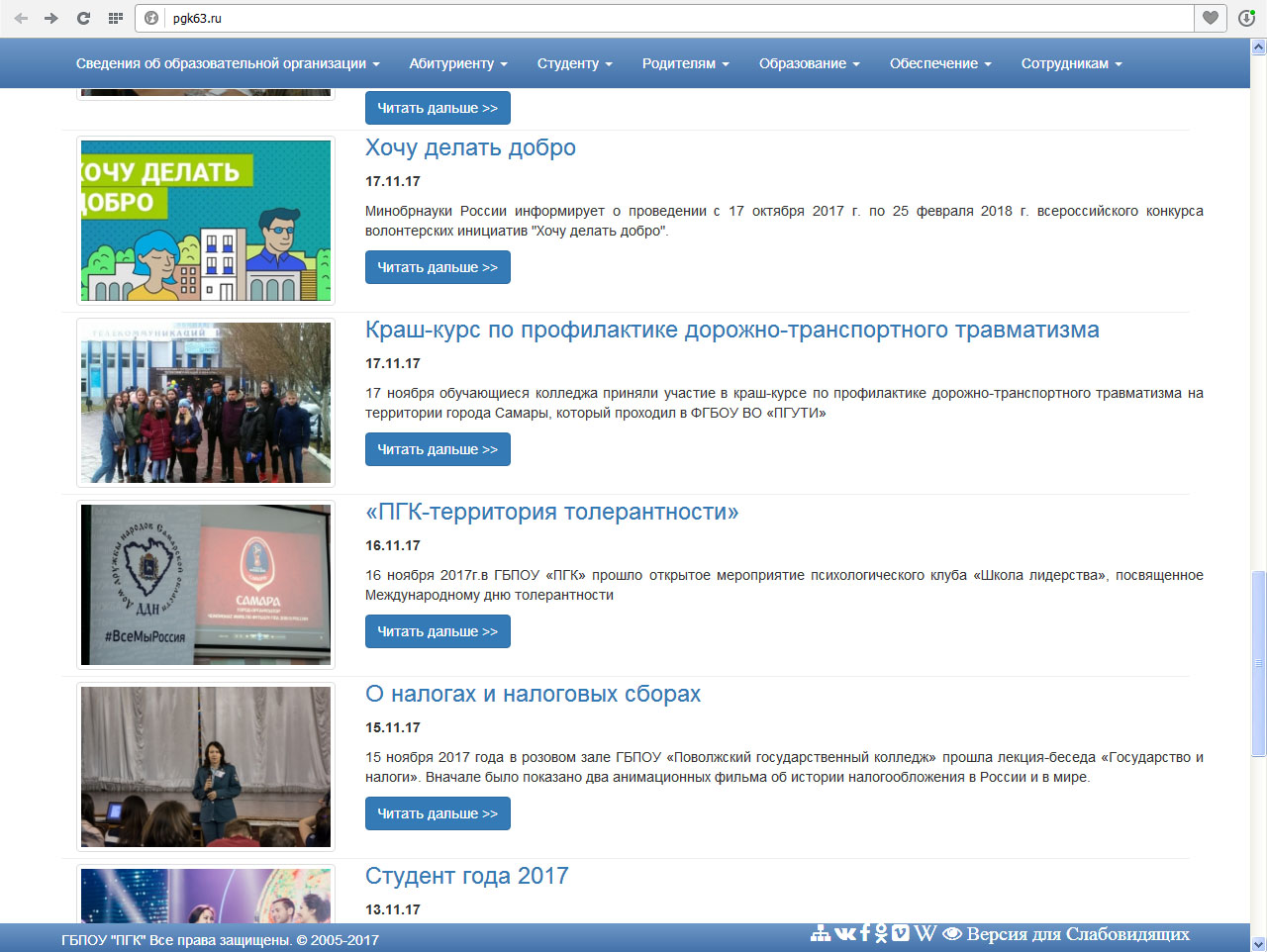Open the Краш-курс group photo thumbnail
1267x952 pixels.
[x=206, y=403]
